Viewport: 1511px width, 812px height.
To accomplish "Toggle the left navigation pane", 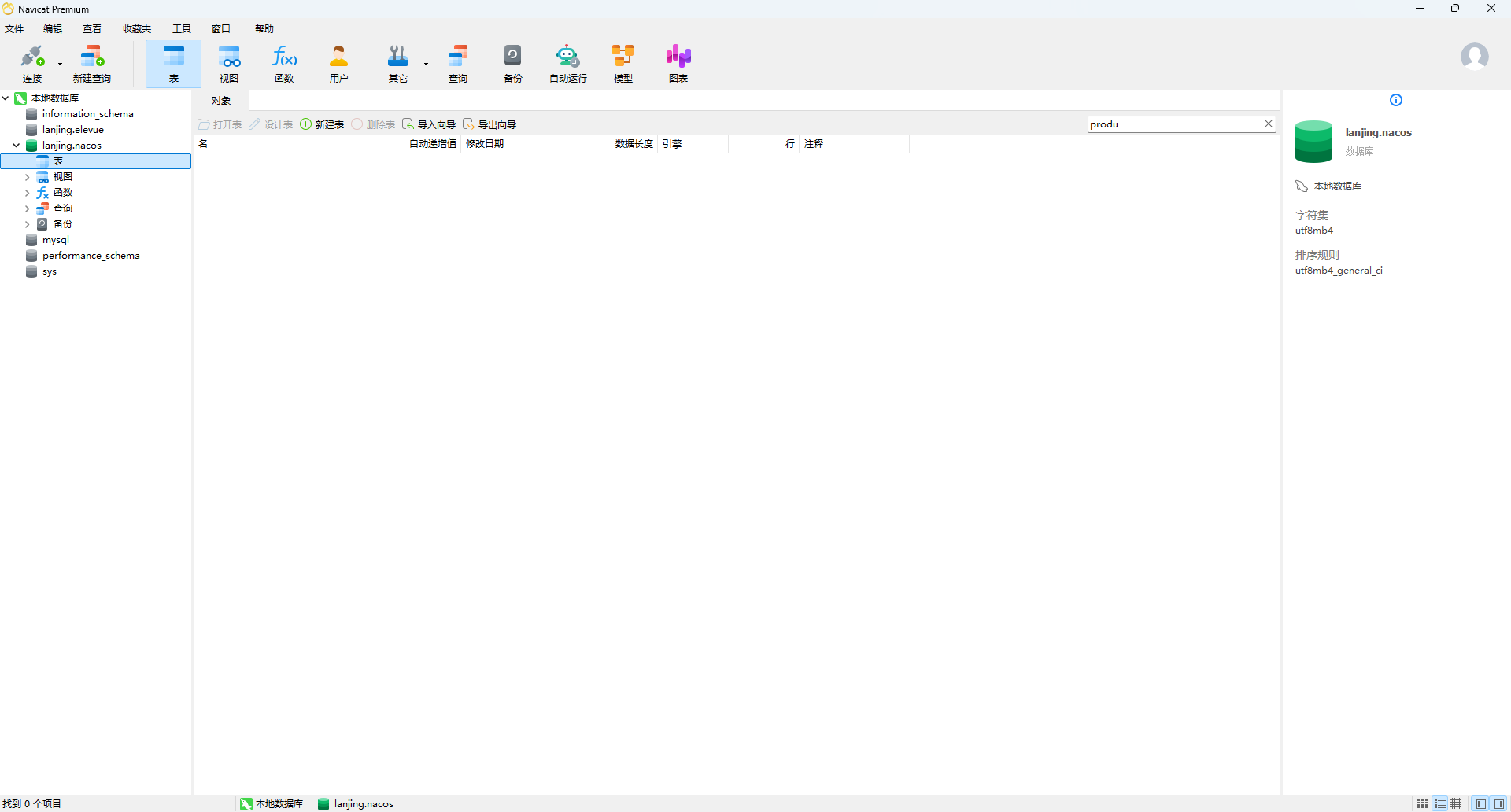I will (x=1481, y=803).
